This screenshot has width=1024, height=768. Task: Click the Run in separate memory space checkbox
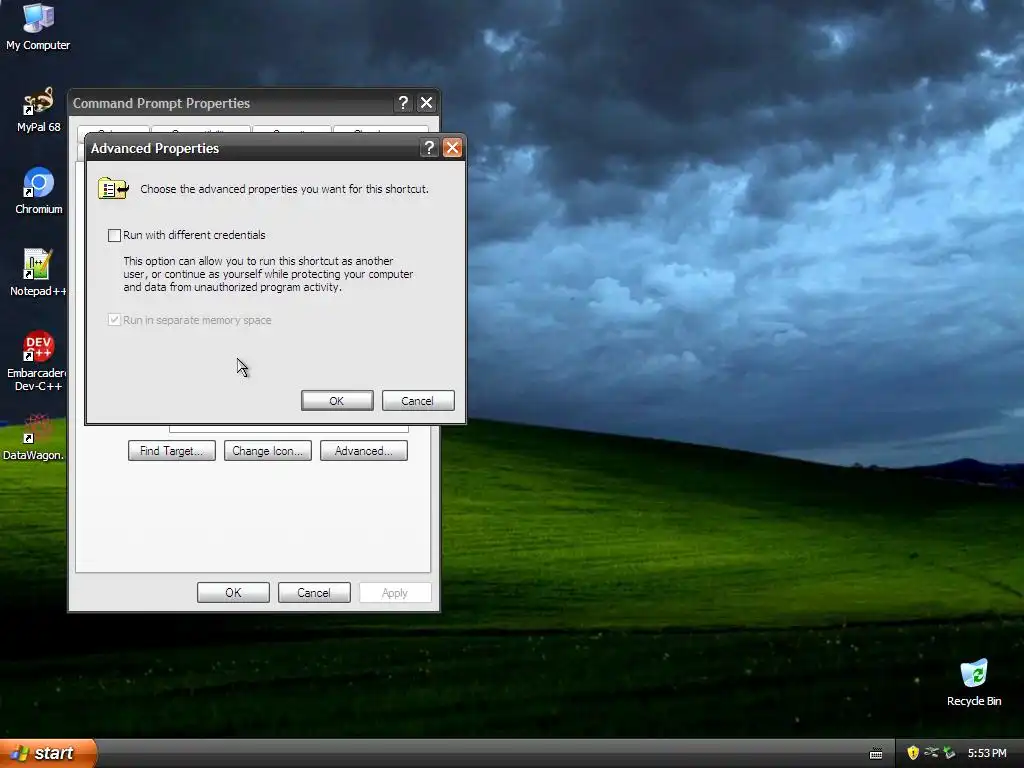(114, 320)
